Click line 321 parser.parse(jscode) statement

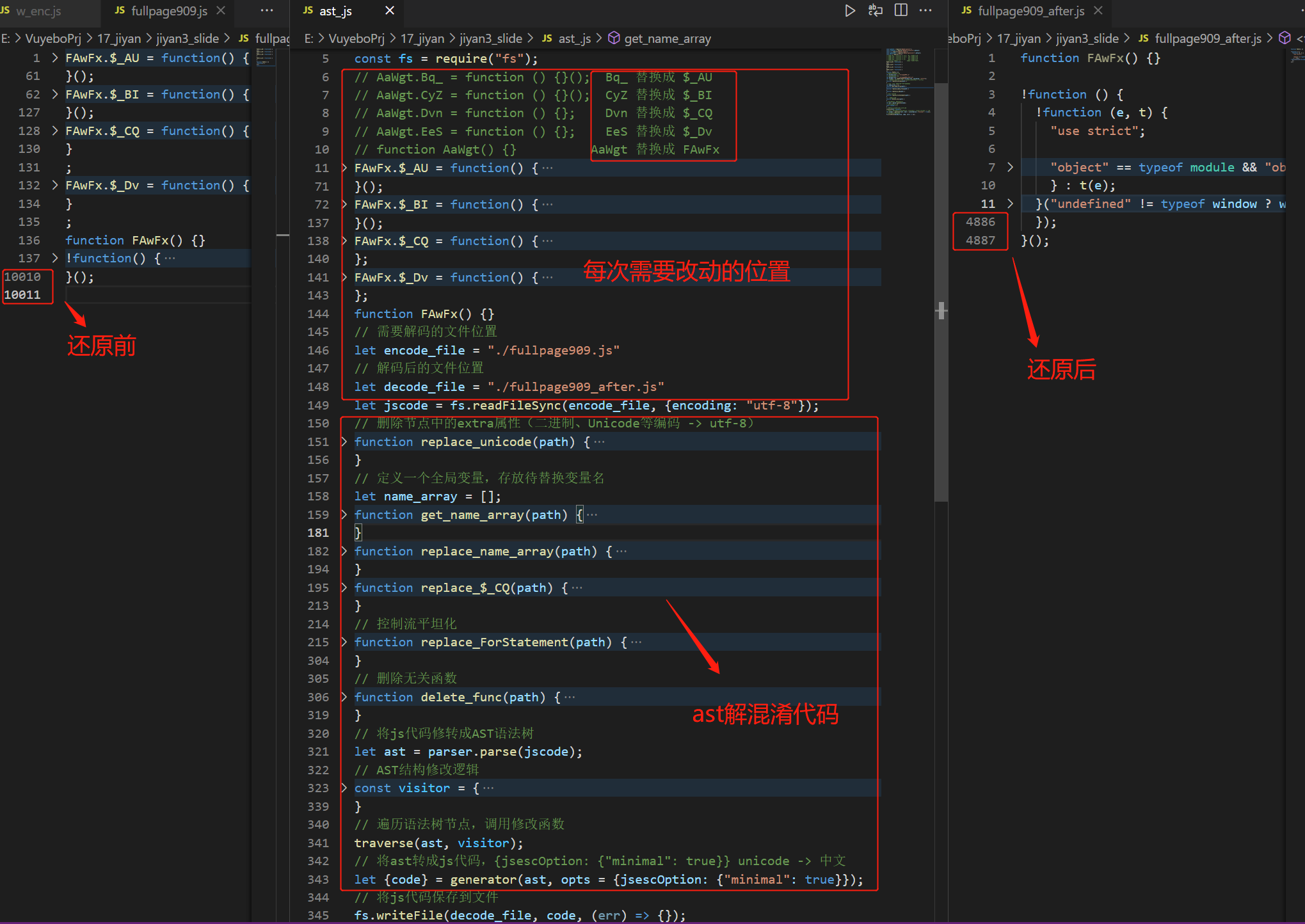click(x=468, y=752)
